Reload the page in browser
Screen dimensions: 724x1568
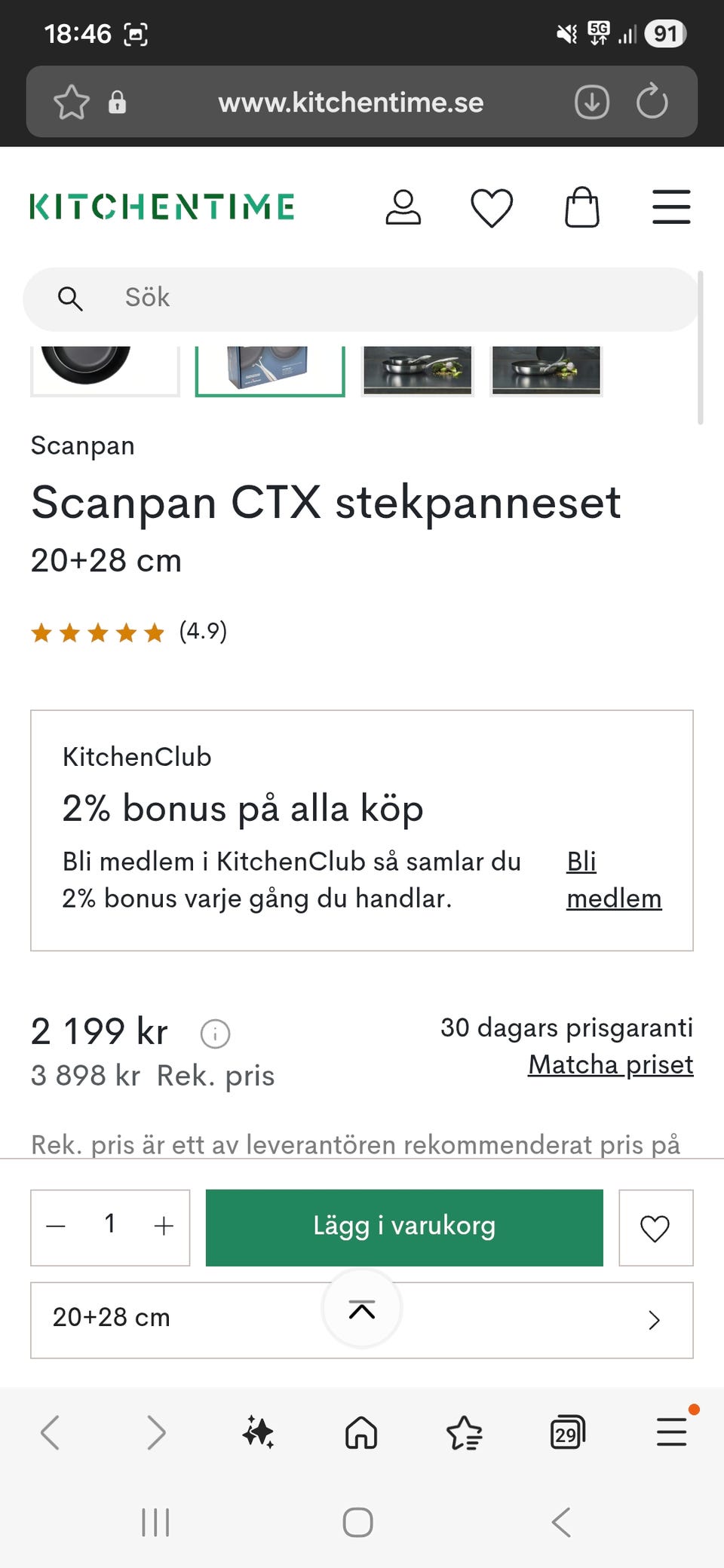652,102
